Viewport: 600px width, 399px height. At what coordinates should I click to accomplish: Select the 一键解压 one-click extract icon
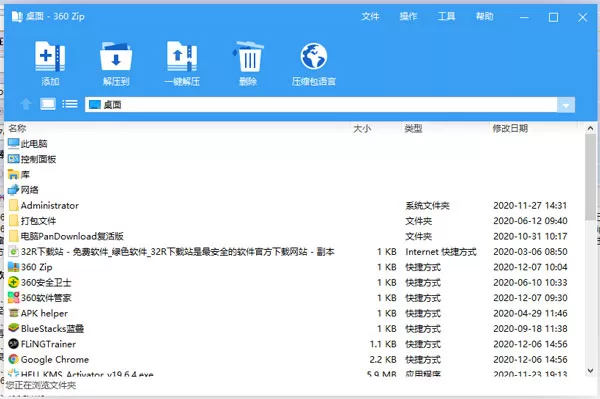182,57
